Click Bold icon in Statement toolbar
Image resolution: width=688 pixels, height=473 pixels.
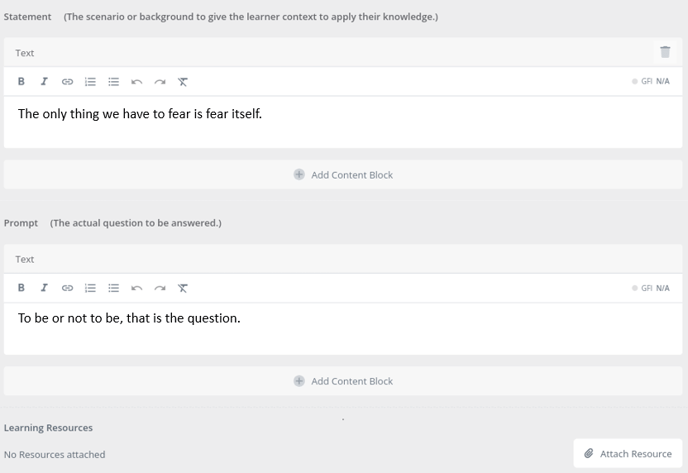point(21,82)
